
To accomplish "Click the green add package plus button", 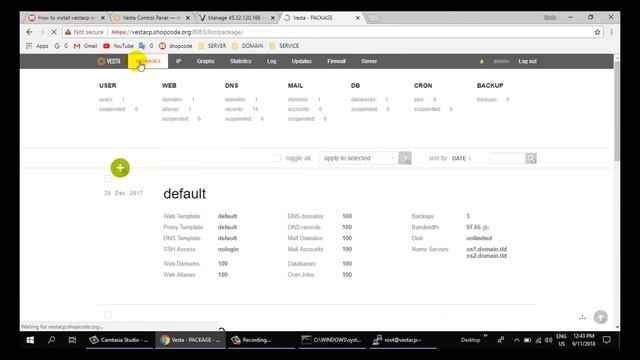I will click(x=120, y=168).
